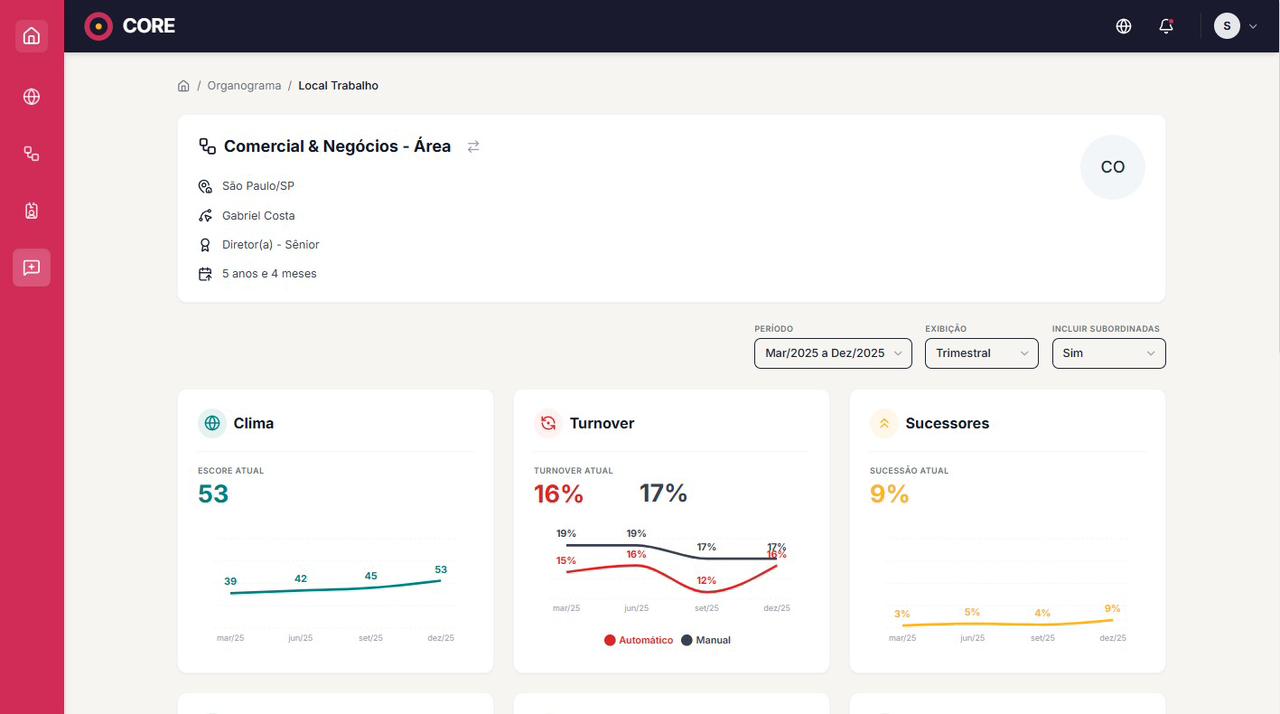Click the Sucessores card icon

click(884, 423)
